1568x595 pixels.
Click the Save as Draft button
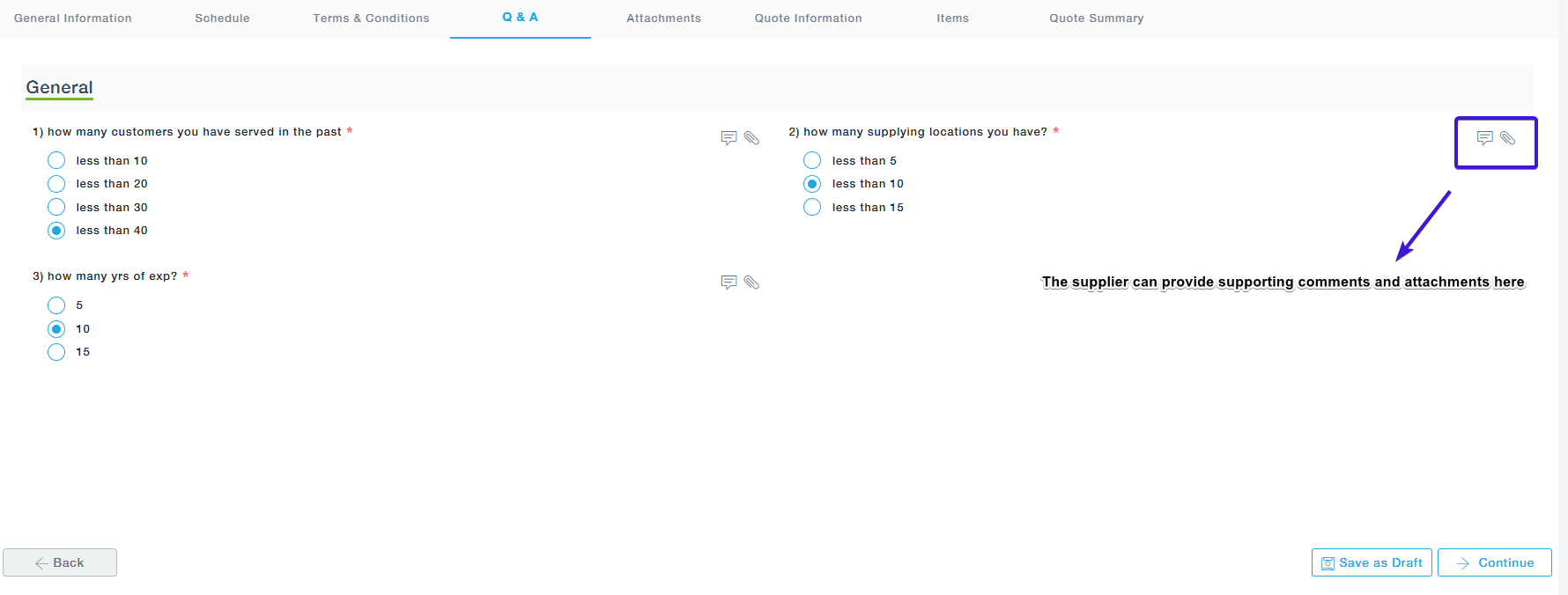click(x=1372, y=562)
